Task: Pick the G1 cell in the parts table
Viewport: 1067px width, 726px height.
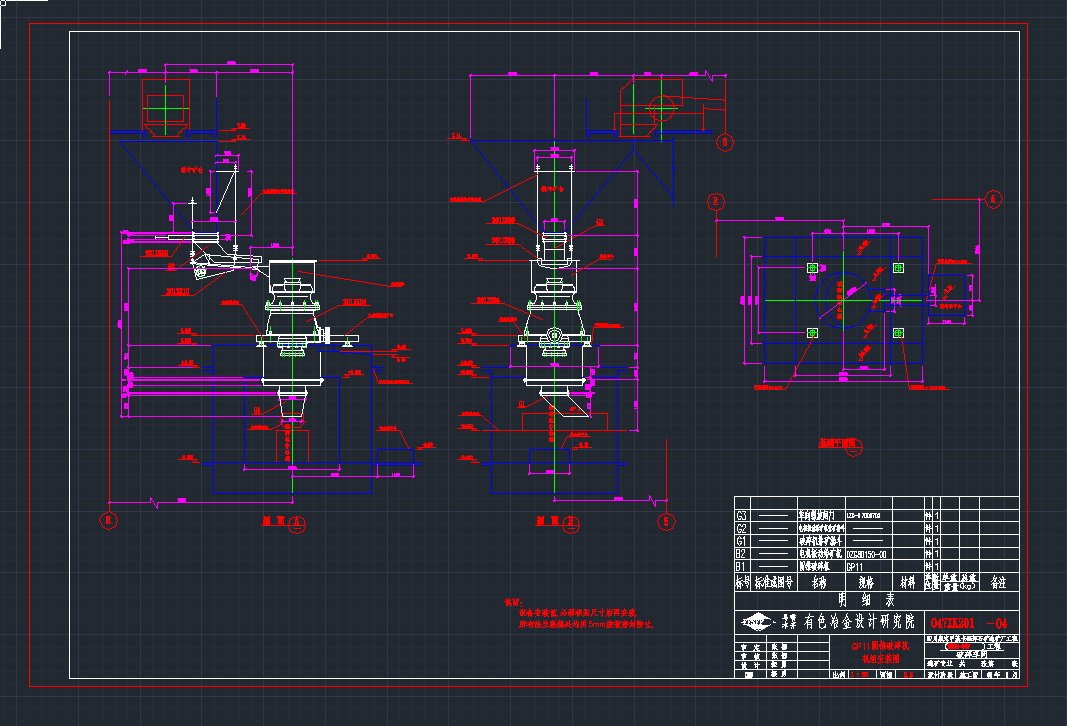Action: pyautogui.click(x=742, y=542)
